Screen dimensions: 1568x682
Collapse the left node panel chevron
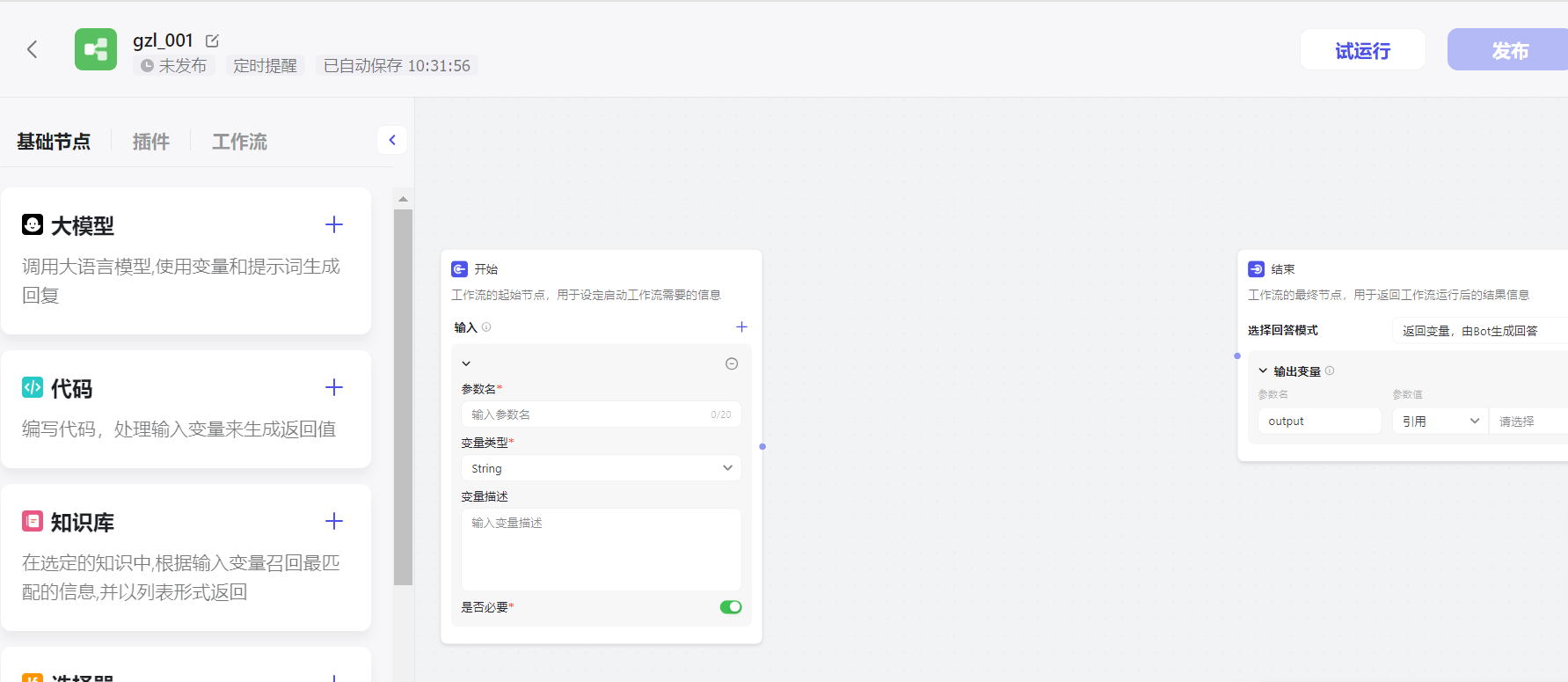392,140
